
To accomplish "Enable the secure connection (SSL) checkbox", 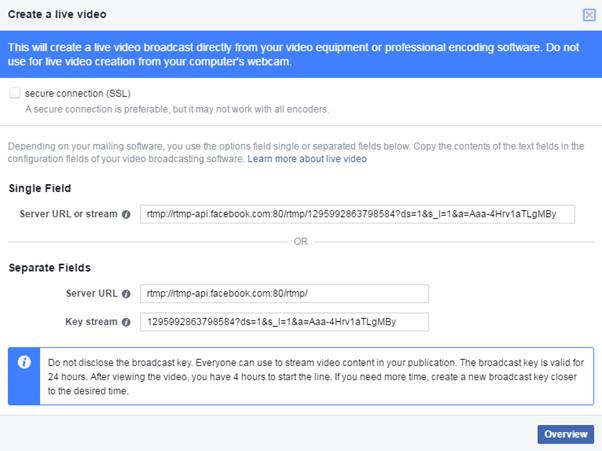I will 15,93.
